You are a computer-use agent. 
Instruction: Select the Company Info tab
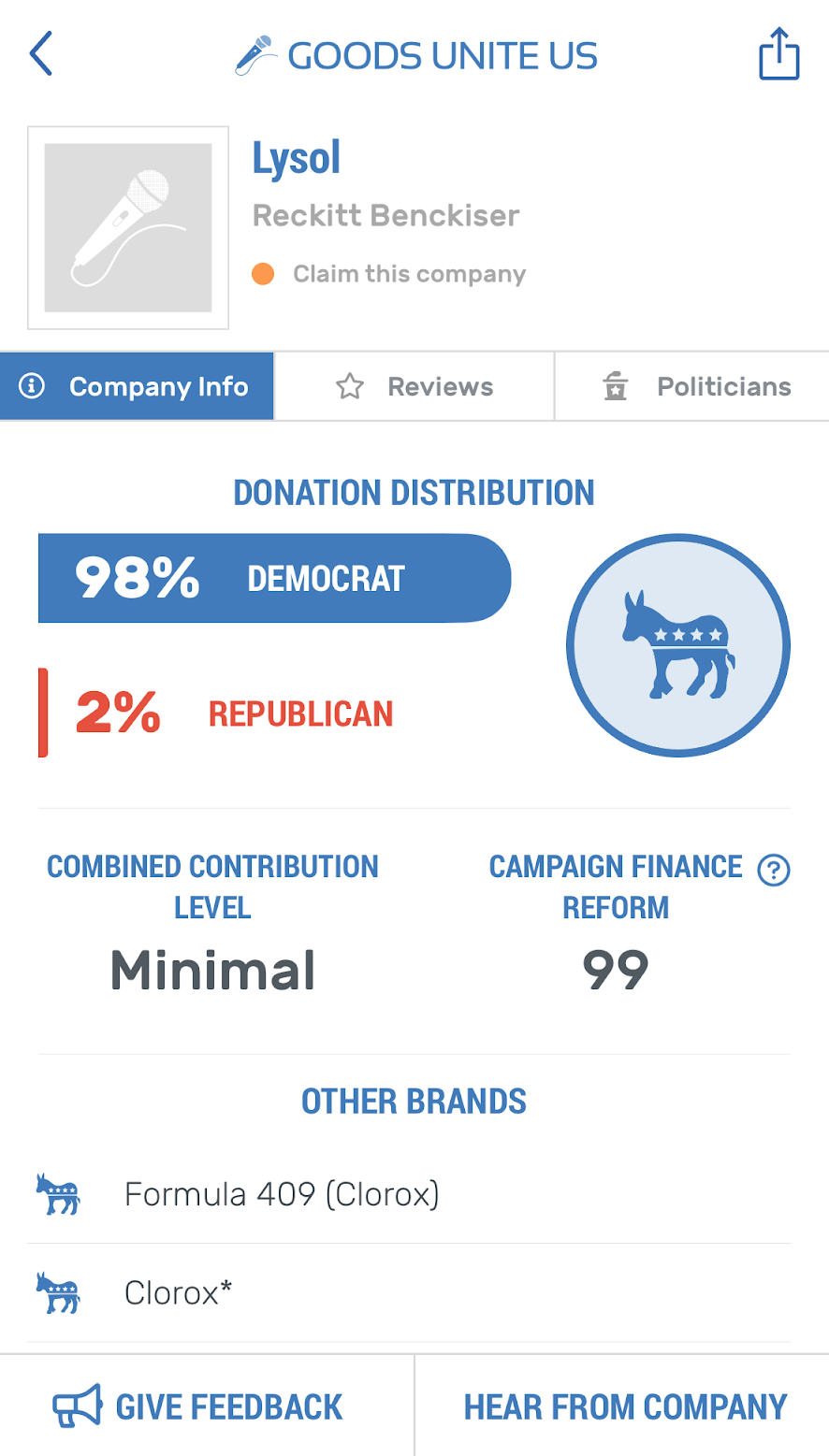(137, 386)
